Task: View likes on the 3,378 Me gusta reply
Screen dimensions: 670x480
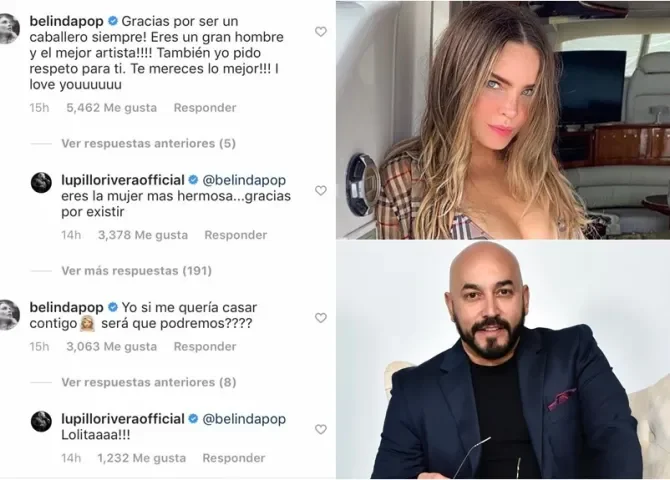Action: click(x=143, y=235)
